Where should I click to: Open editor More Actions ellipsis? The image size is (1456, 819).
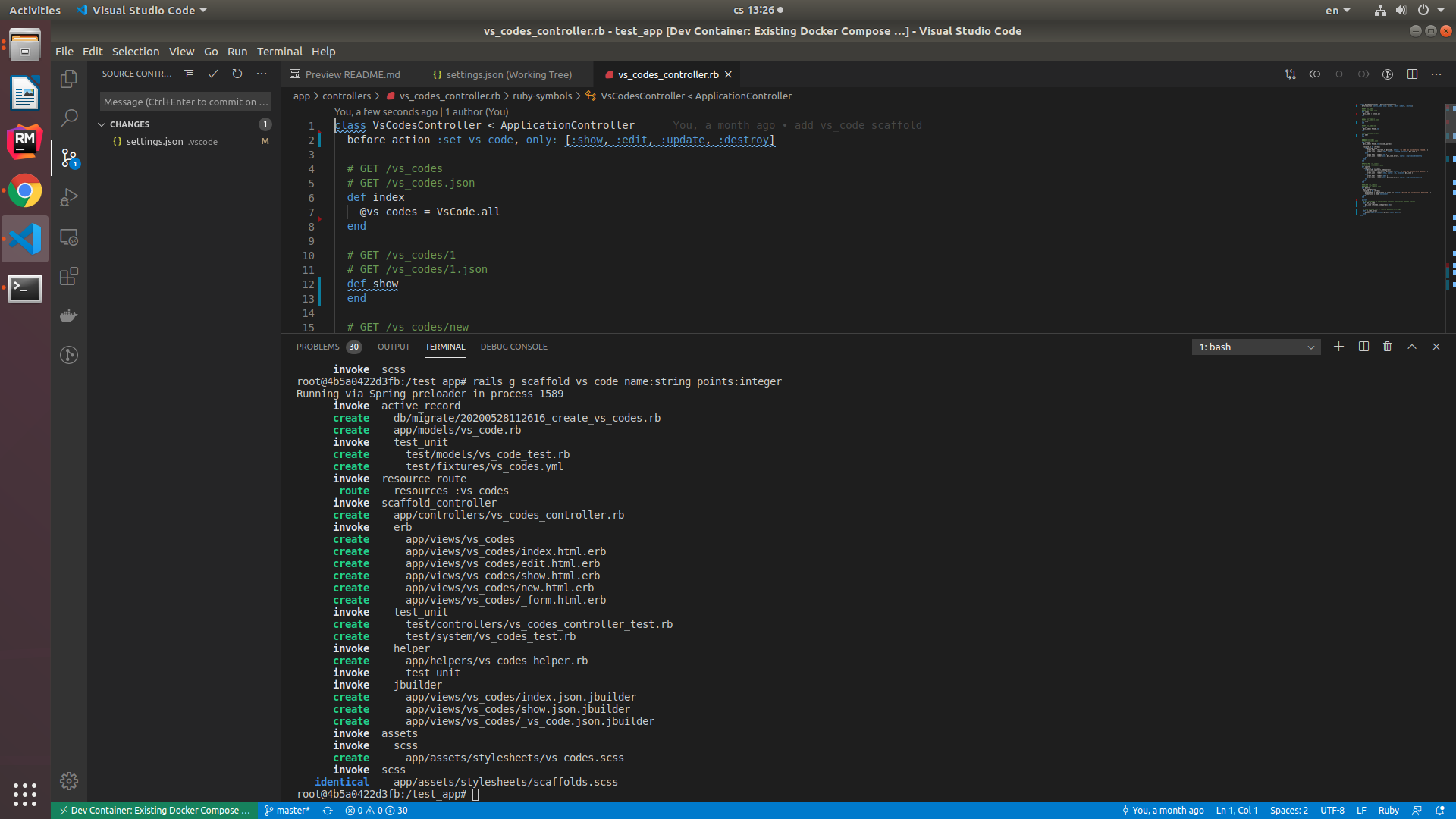coord(1436,74)
